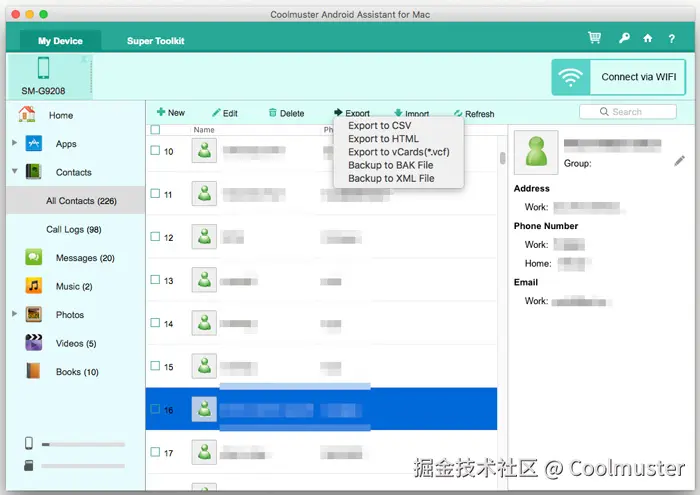Viewport: 700px width, 495px height.
Task: Click the avatar icon of contact 15
Action: click(x=204, y=366)
